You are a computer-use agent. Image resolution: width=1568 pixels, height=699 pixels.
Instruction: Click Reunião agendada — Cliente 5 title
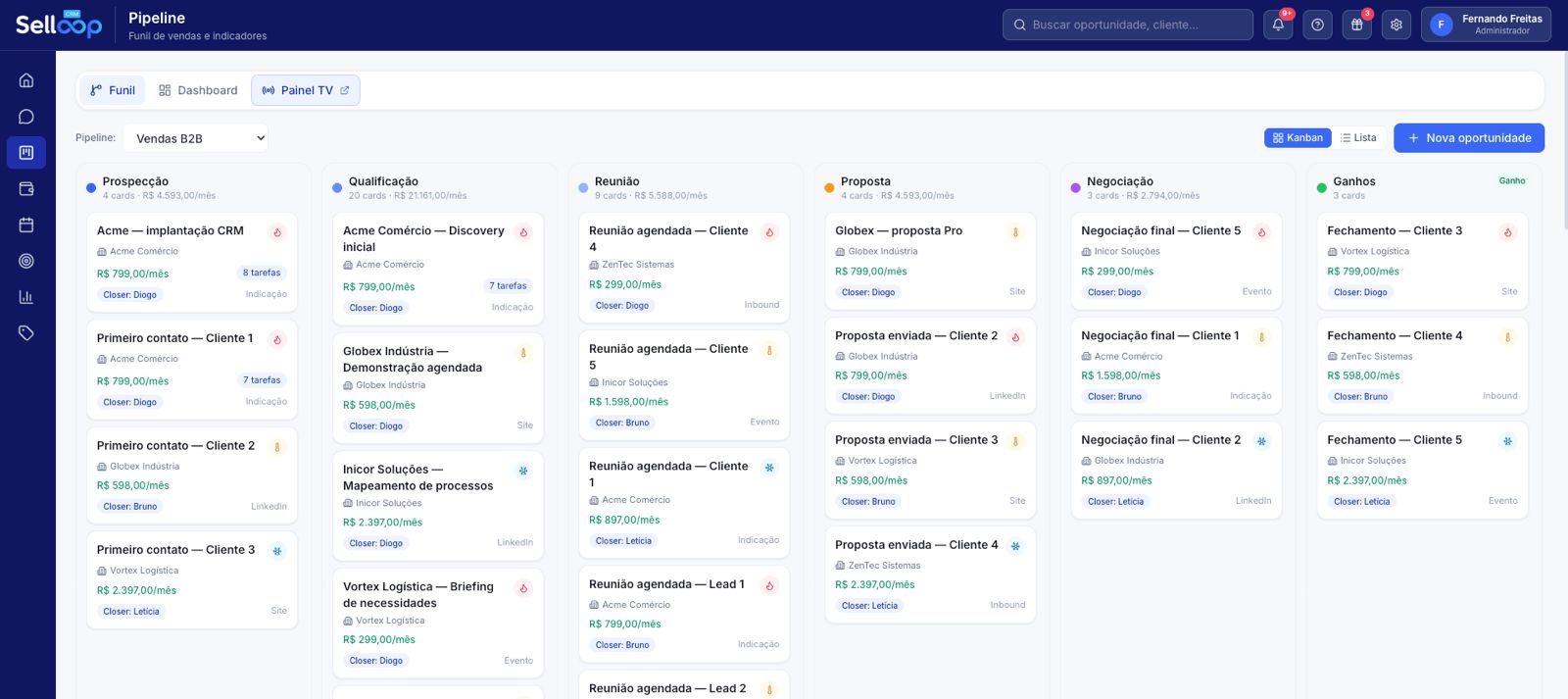[668, 357]
